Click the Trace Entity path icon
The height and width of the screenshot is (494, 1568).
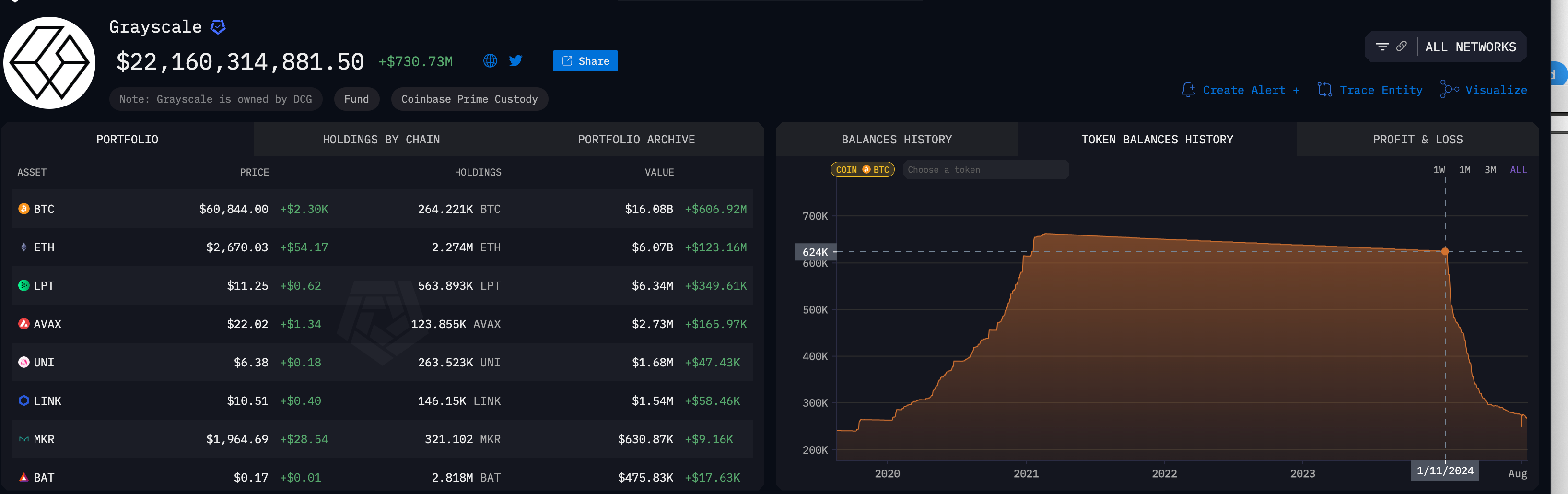pos(1324,90)
